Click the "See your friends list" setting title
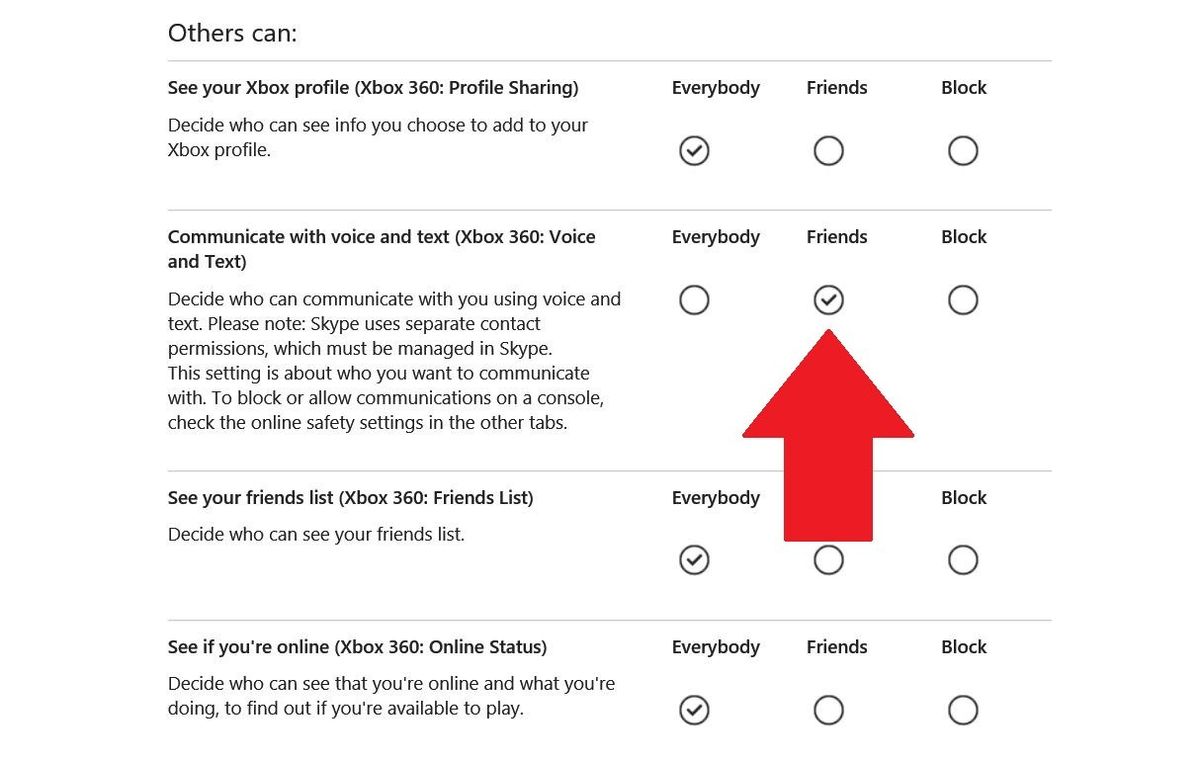 click(x=350, y=498)
